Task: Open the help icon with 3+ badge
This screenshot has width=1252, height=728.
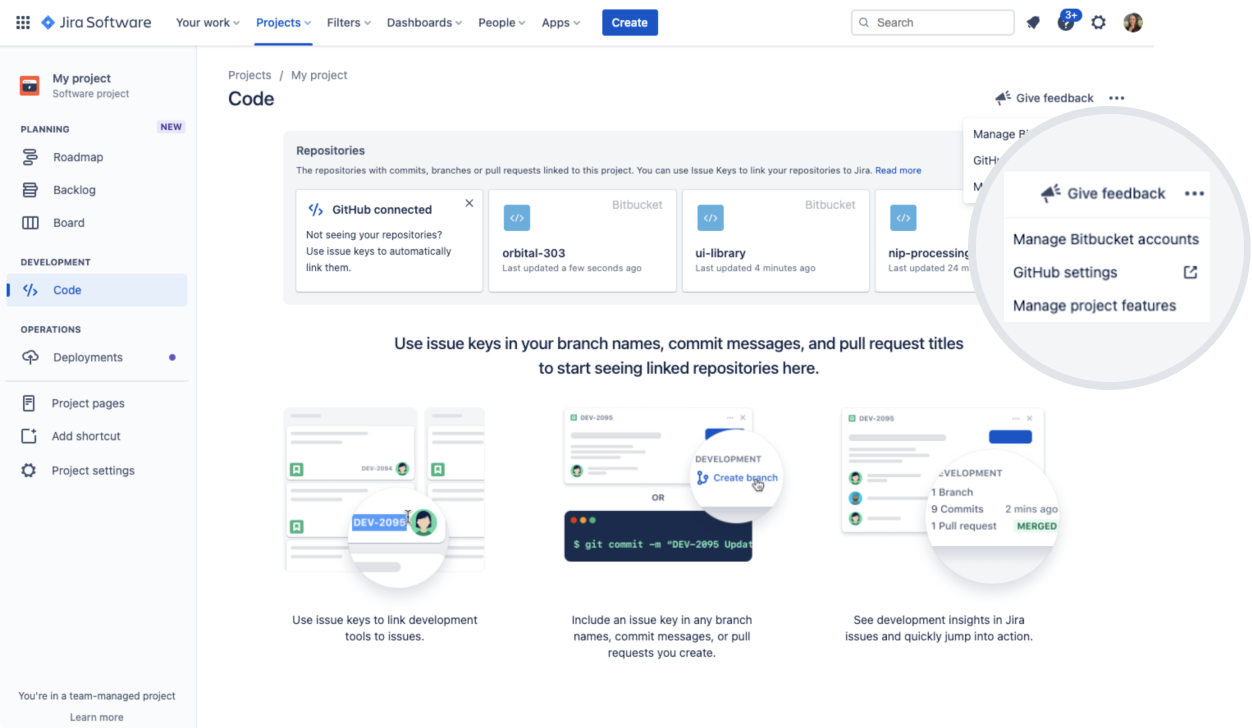Action: click(x=1066, y=21)
